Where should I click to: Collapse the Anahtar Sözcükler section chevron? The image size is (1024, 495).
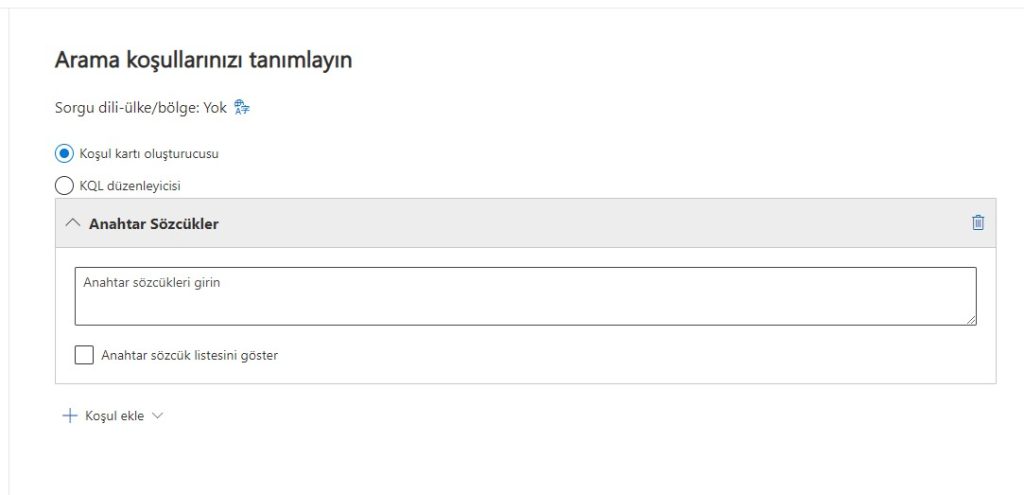pyautogui.click(x=72, y=223)
